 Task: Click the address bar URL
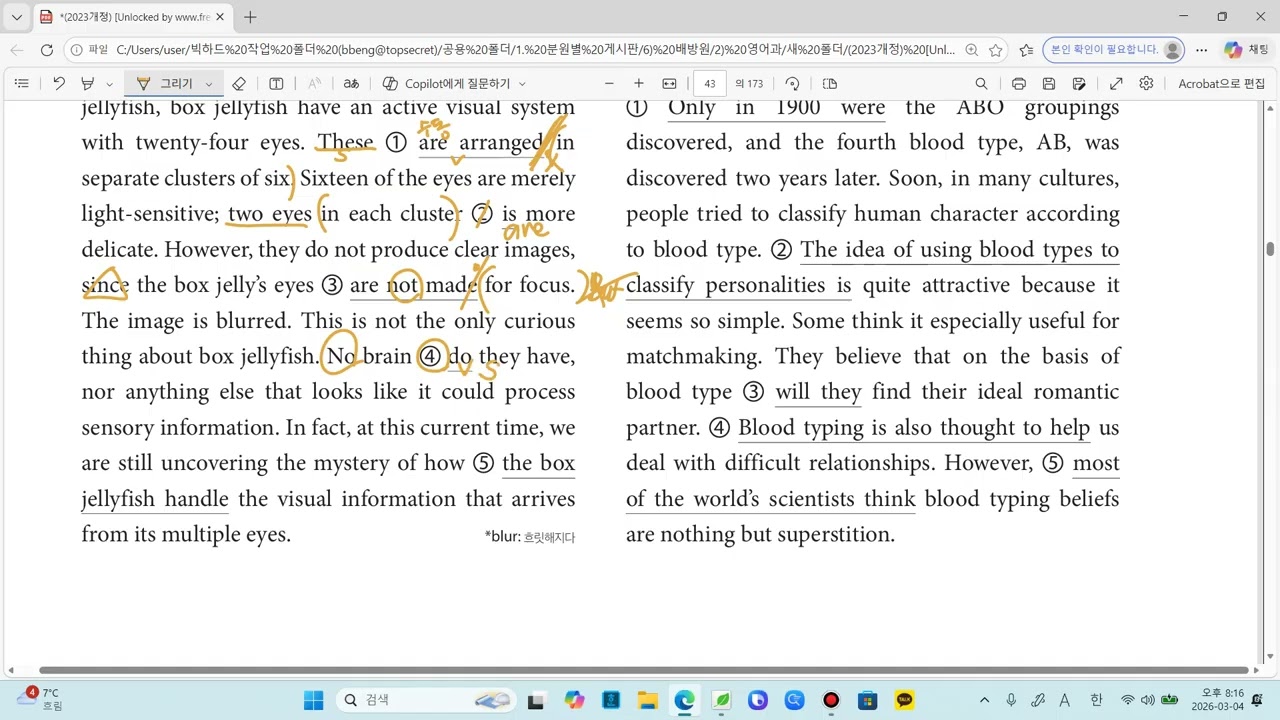click(x=535, y=50)
